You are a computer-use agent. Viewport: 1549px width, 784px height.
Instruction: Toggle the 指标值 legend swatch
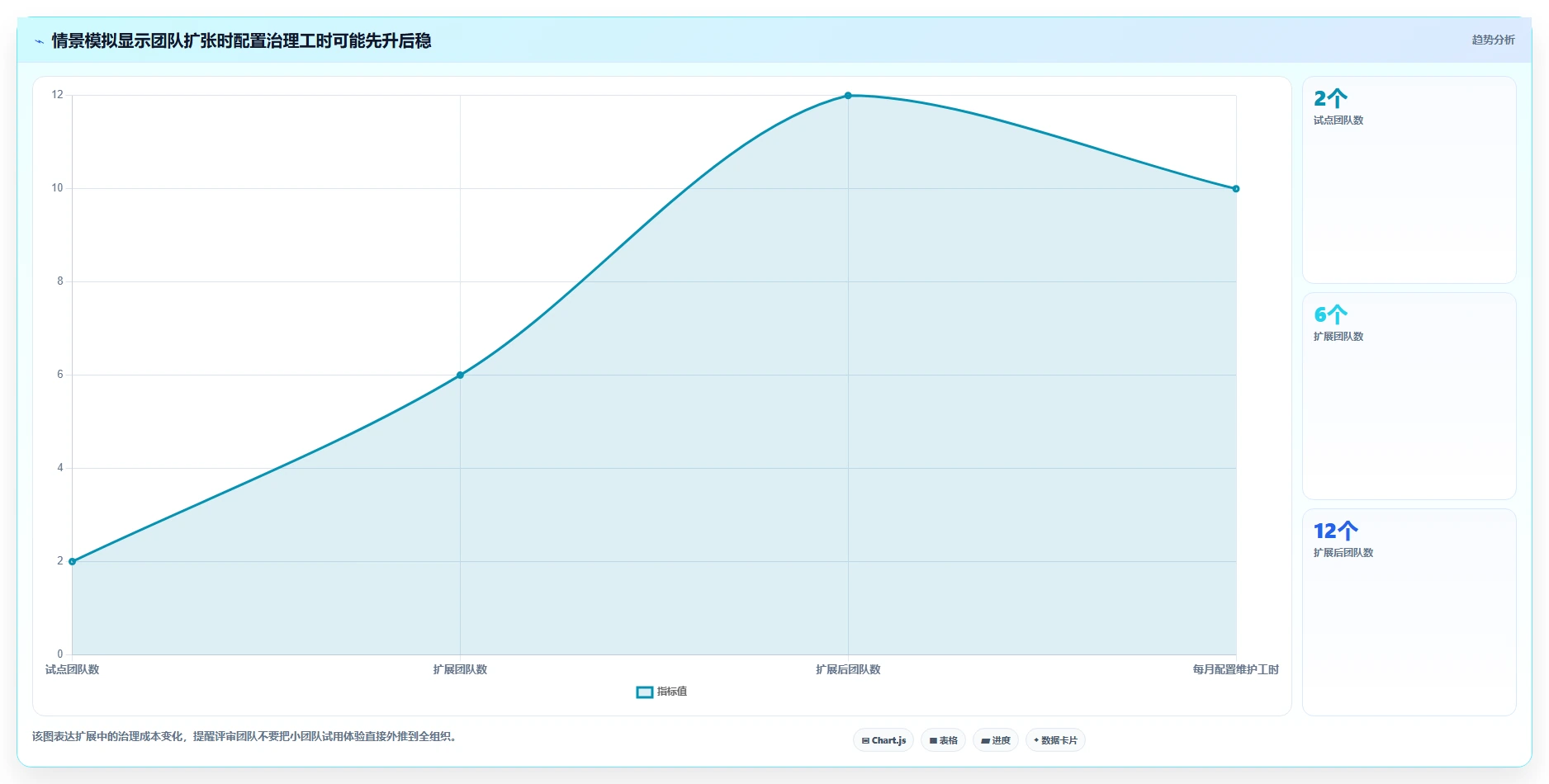click(645, 692)
